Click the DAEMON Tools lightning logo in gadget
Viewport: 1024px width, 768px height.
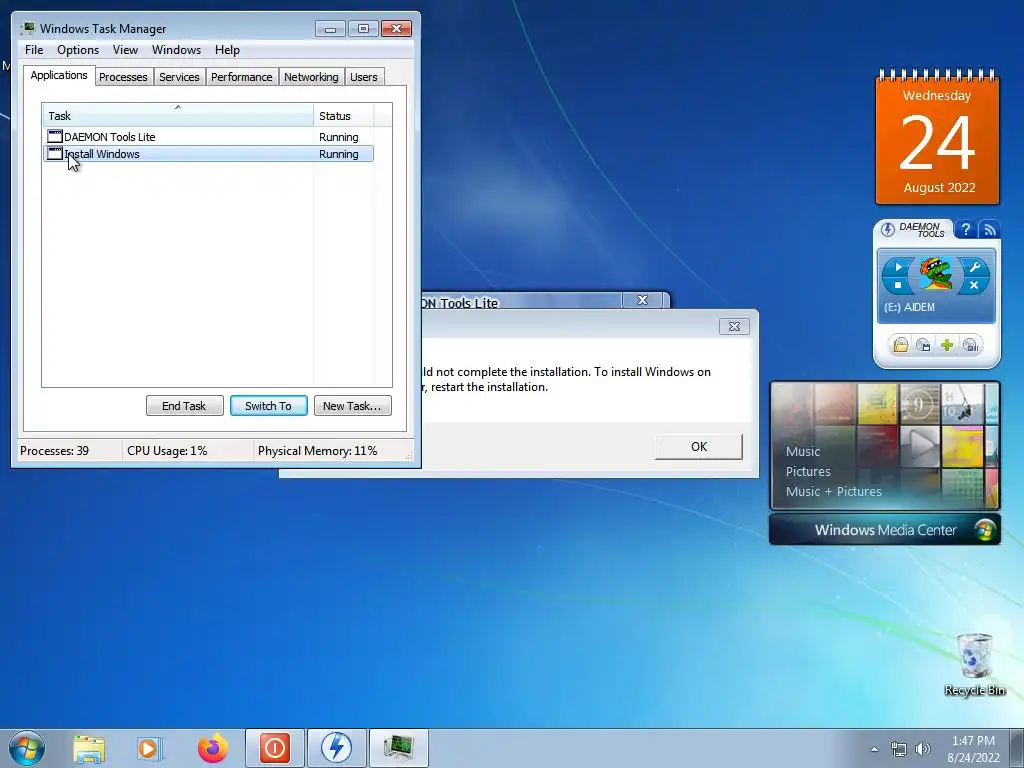pyautogui.click(x=888, y=229)
